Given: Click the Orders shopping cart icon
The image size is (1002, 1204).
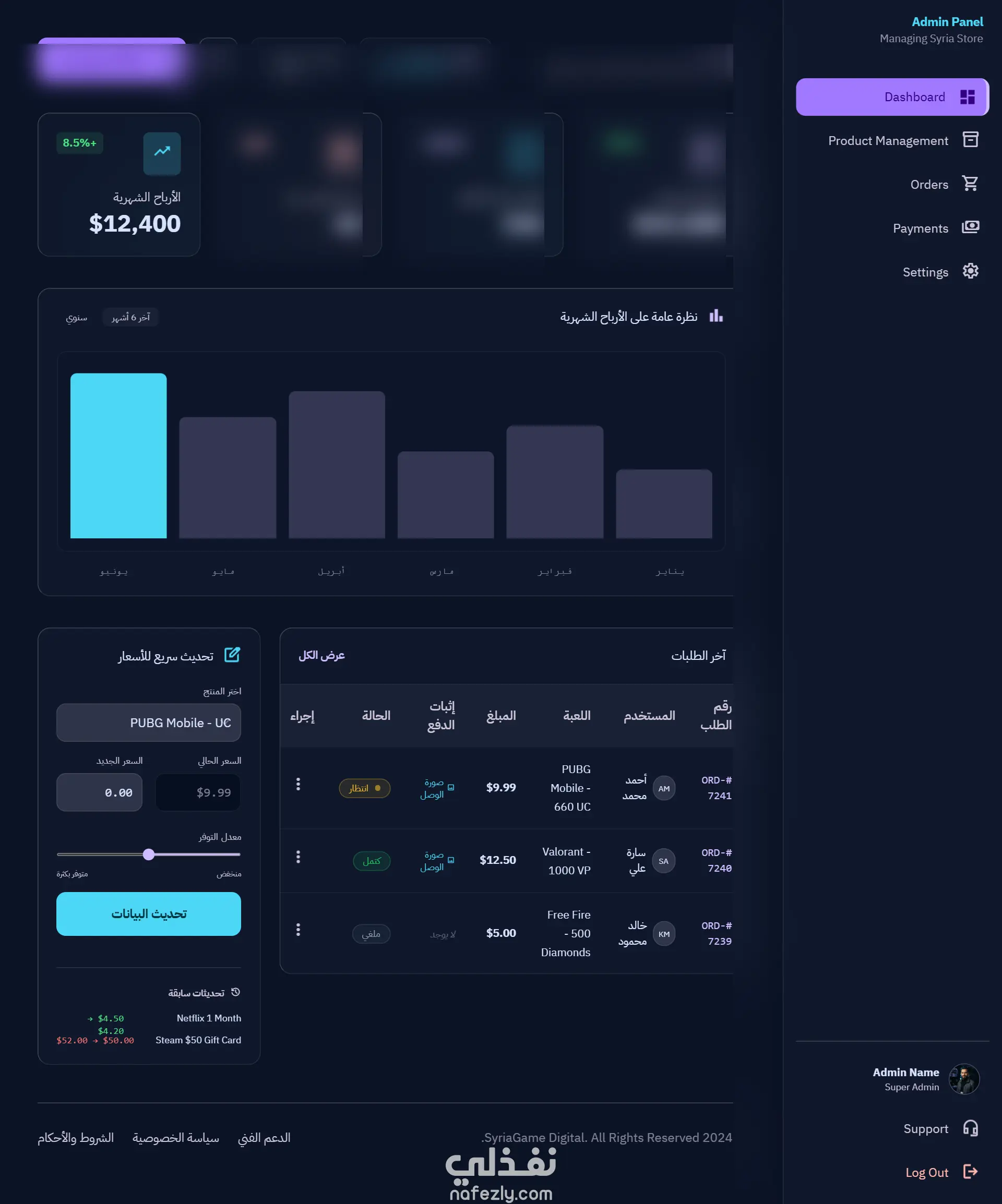Looking at the screenshot, I should click(x=970, y=184).
